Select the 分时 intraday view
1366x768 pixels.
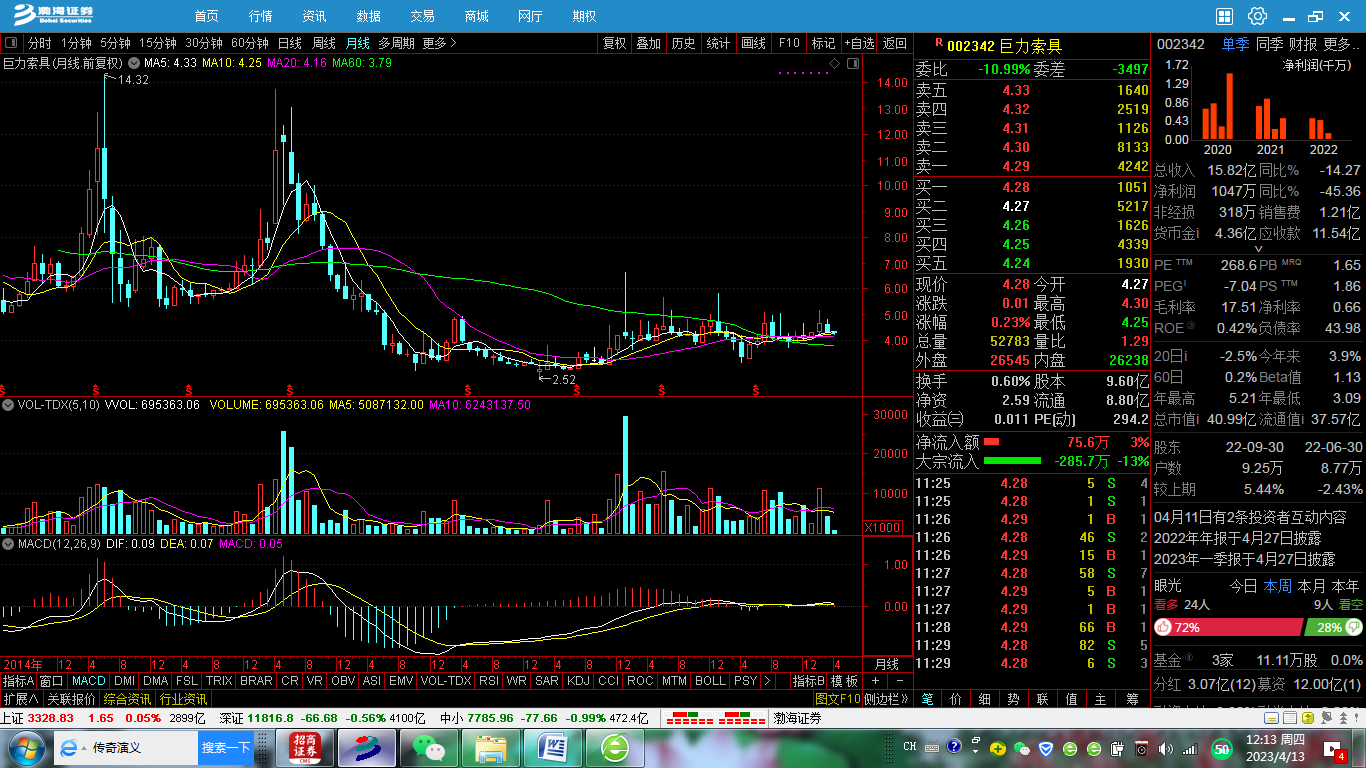coord(39,43)
